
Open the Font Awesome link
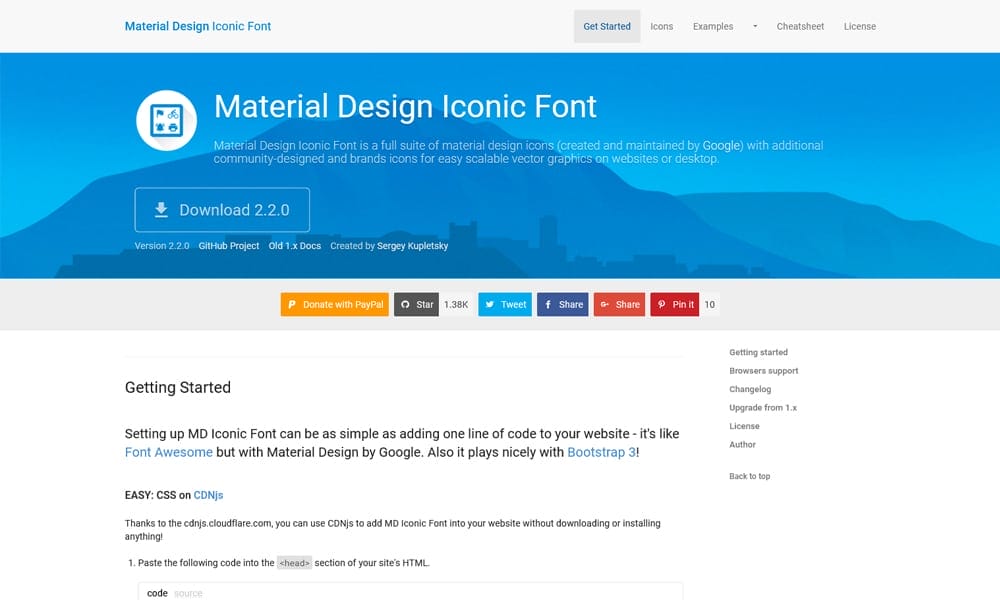click(x=168, y=452)
